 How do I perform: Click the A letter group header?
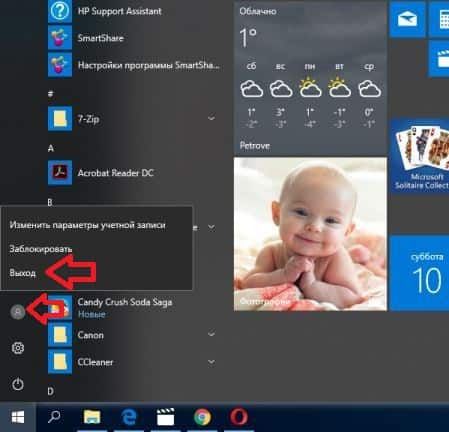coord(51,148)
